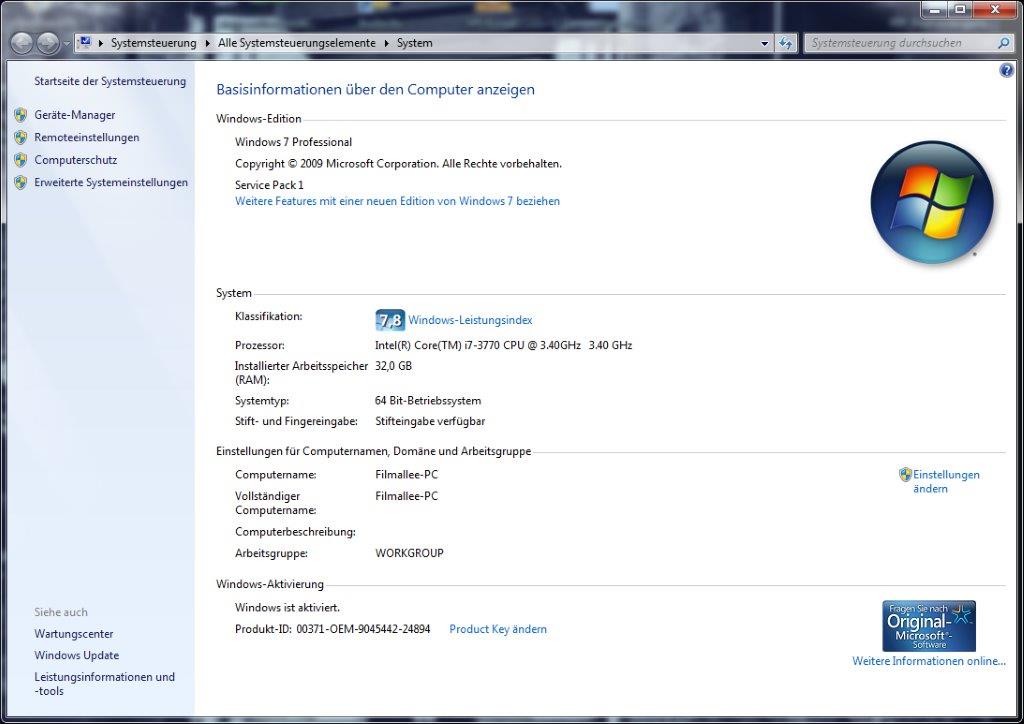1024x724 pixels.
Task: Minimize the System window
Action: [935, 10]
